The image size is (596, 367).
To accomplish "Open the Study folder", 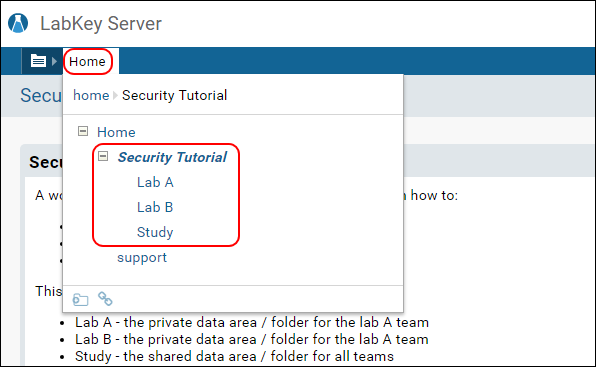I will pyautogui.click(x=155, y=232).
